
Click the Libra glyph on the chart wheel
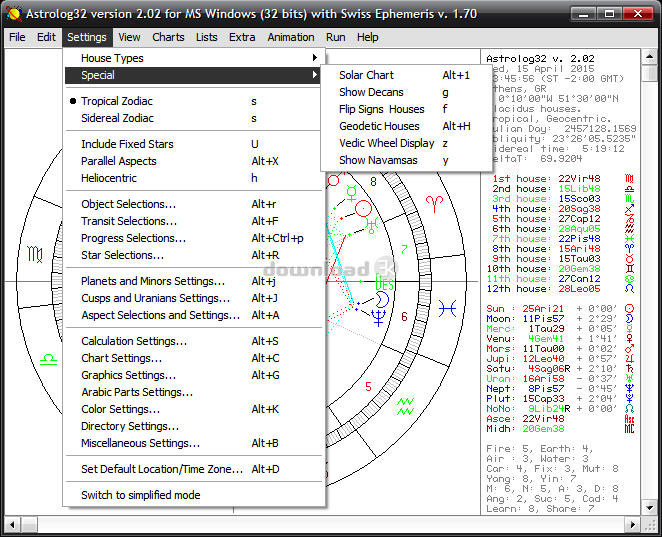48,360
